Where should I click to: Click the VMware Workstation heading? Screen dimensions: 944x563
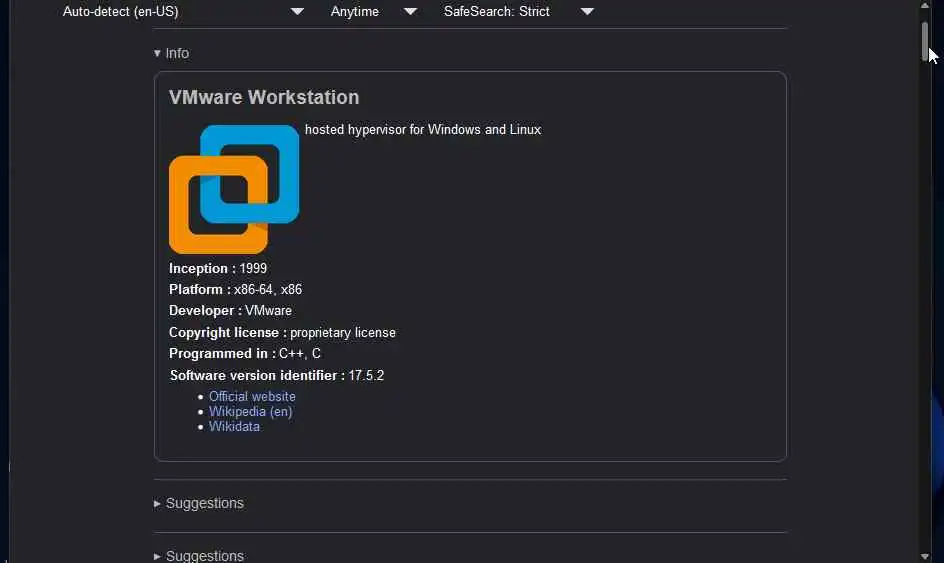coord(264,98)
